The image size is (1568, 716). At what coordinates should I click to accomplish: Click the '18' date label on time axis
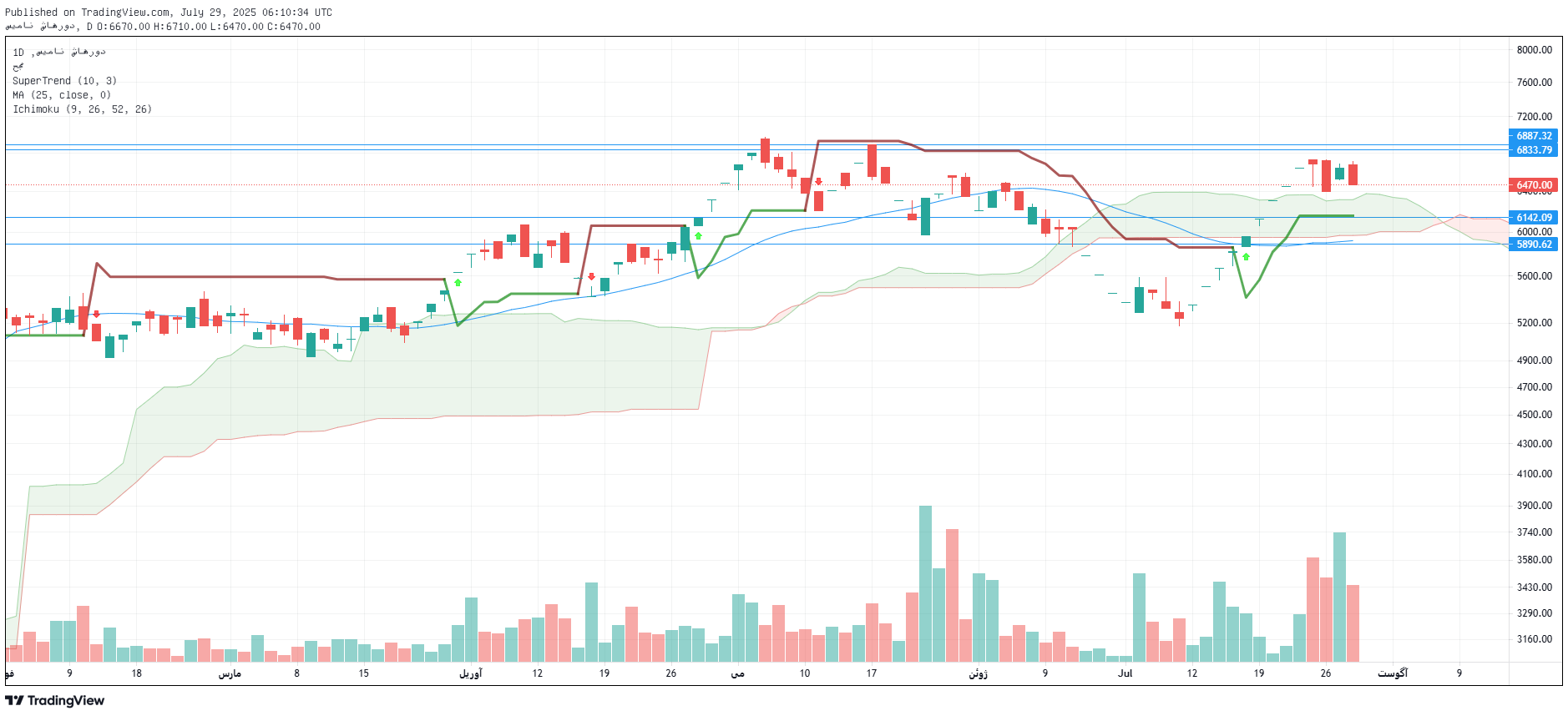click(136, 673)
